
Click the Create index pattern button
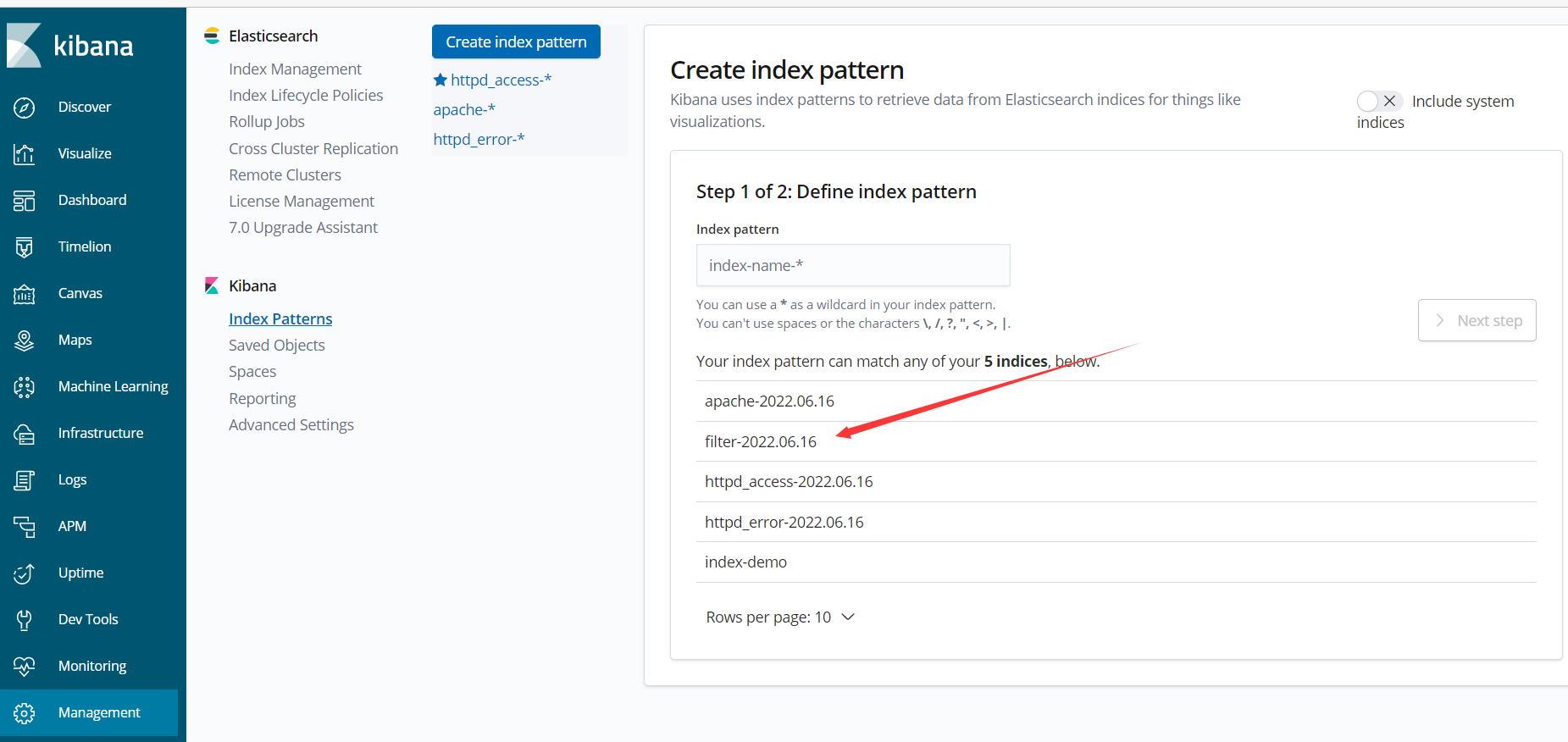[516, 42]
